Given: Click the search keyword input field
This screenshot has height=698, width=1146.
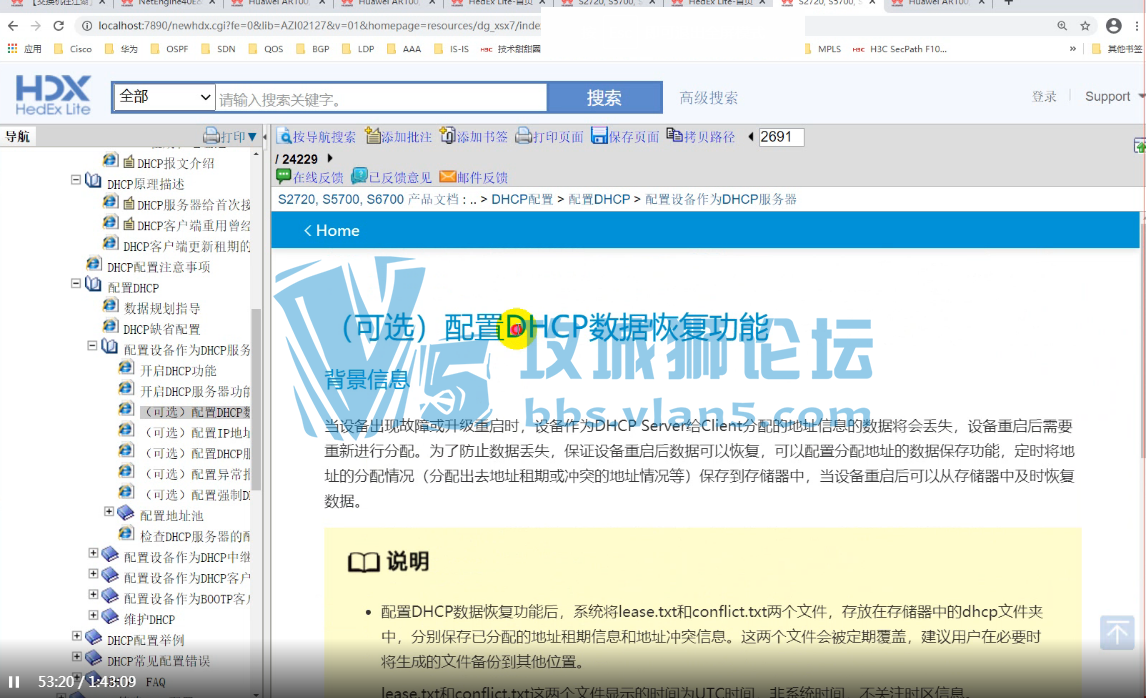Looking at the screenshot, I should click(x=381, y=98).
